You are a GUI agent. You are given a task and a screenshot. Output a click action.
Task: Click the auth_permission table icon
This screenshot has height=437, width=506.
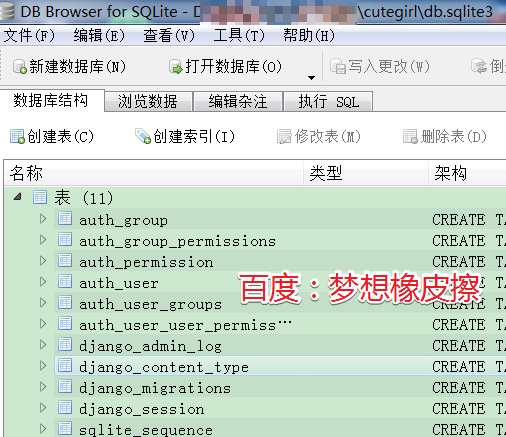click(65, 261)
